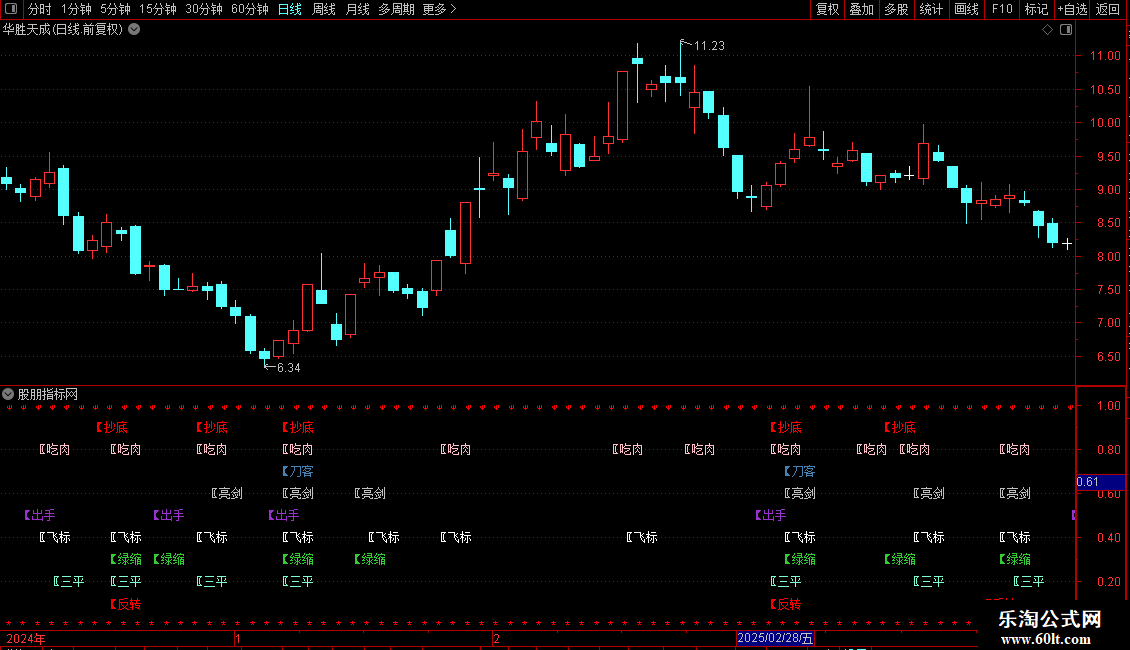
Task: Switch to 月线 monthly chart
Action: point(357,9)
